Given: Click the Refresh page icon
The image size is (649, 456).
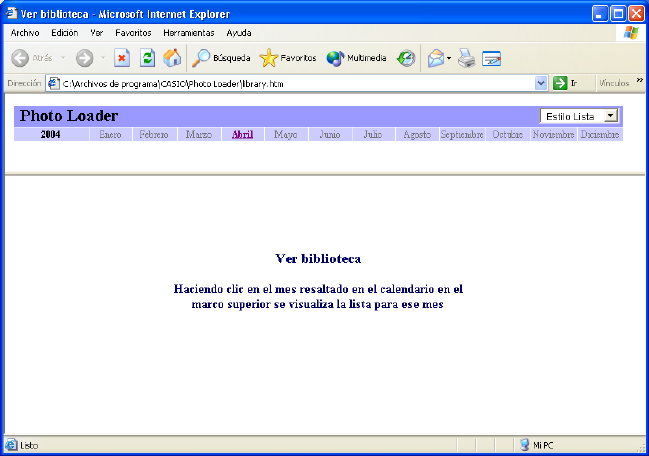Looking at the screenshot, I should [147, 58].
